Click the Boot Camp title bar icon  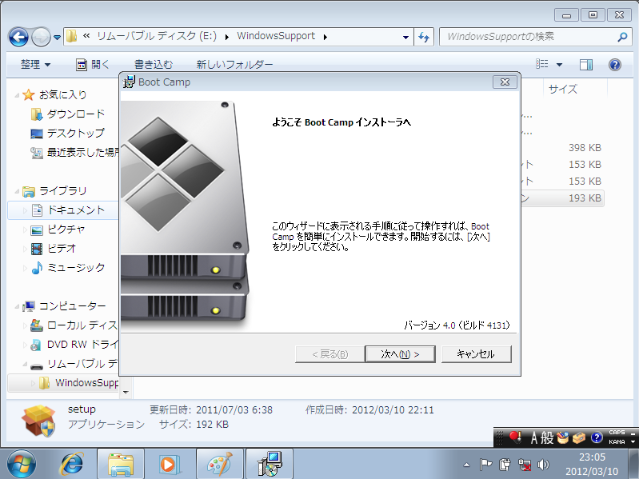(x=129, y=82)
